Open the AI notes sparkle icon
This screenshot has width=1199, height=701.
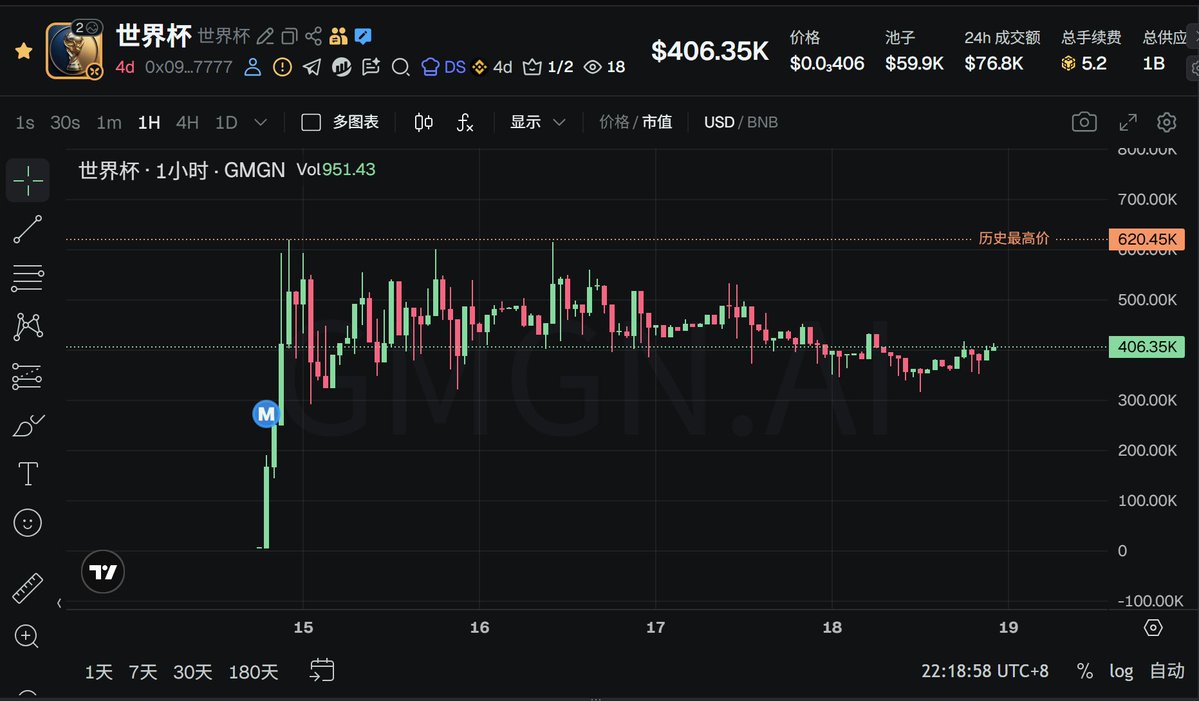(371, 67)
